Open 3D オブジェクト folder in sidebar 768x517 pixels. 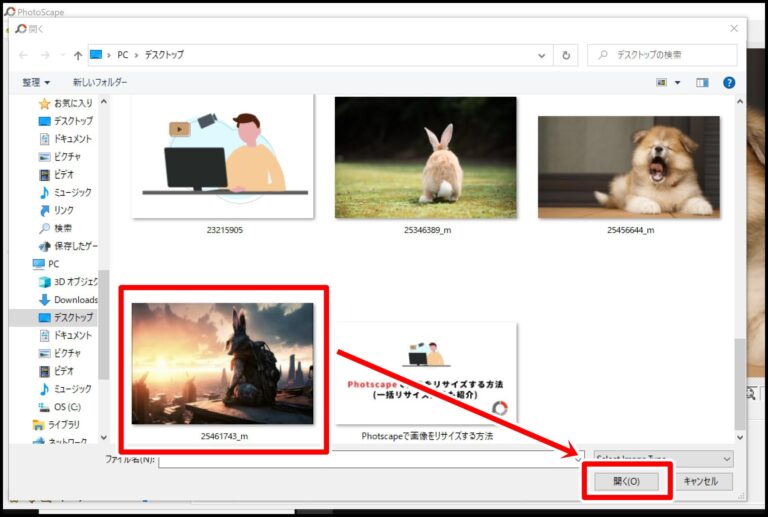coord(69,282)
